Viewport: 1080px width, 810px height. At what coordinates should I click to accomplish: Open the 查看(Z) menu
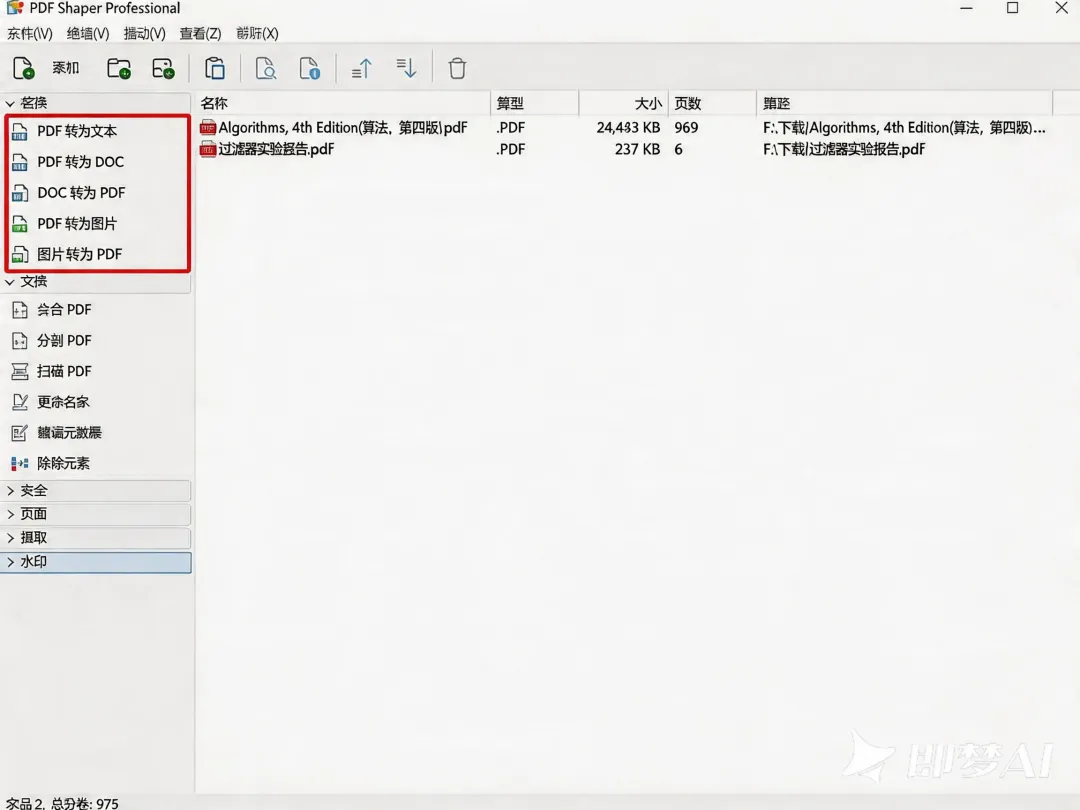click(200, 33)
